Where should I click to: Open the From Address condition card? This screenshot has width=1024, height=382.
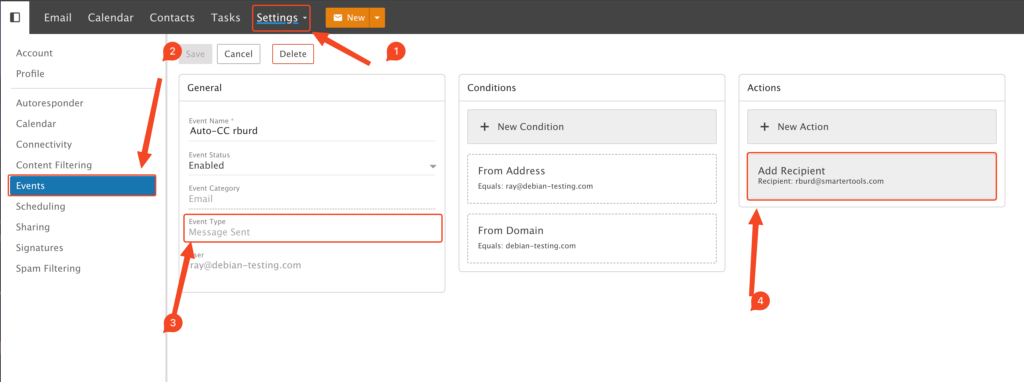(592, 178)
